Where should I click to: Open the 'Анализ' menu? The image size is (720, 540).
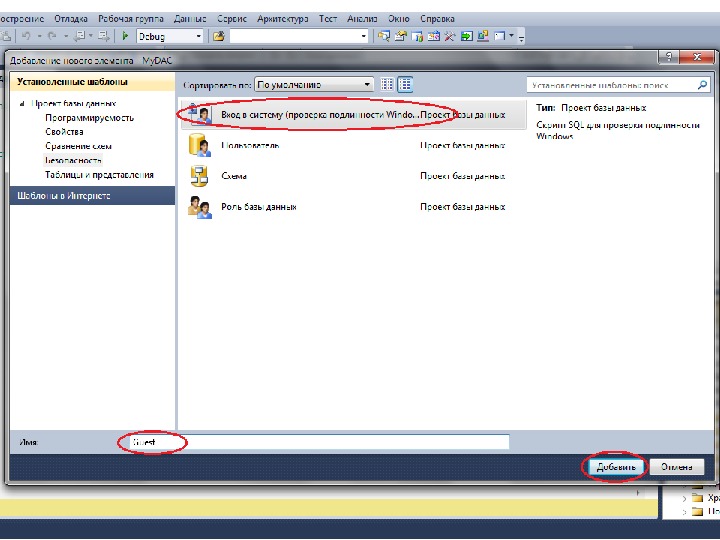[362, 19]
